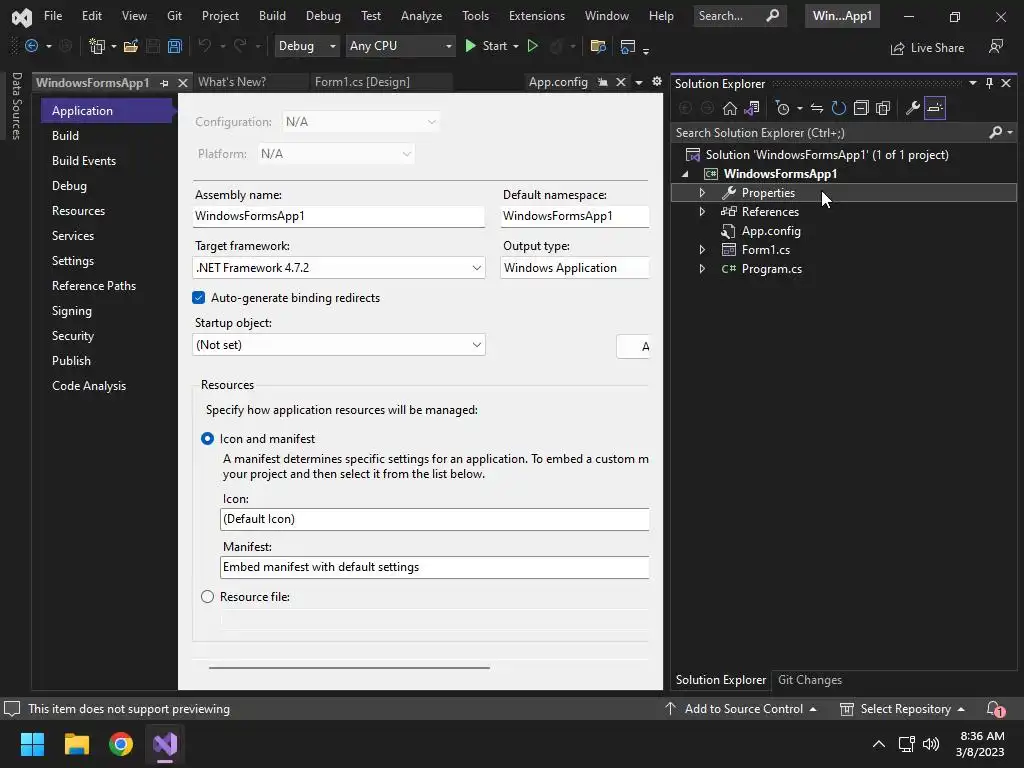
Task: Click the notifications bell in status bar
Action: (995, 709)
